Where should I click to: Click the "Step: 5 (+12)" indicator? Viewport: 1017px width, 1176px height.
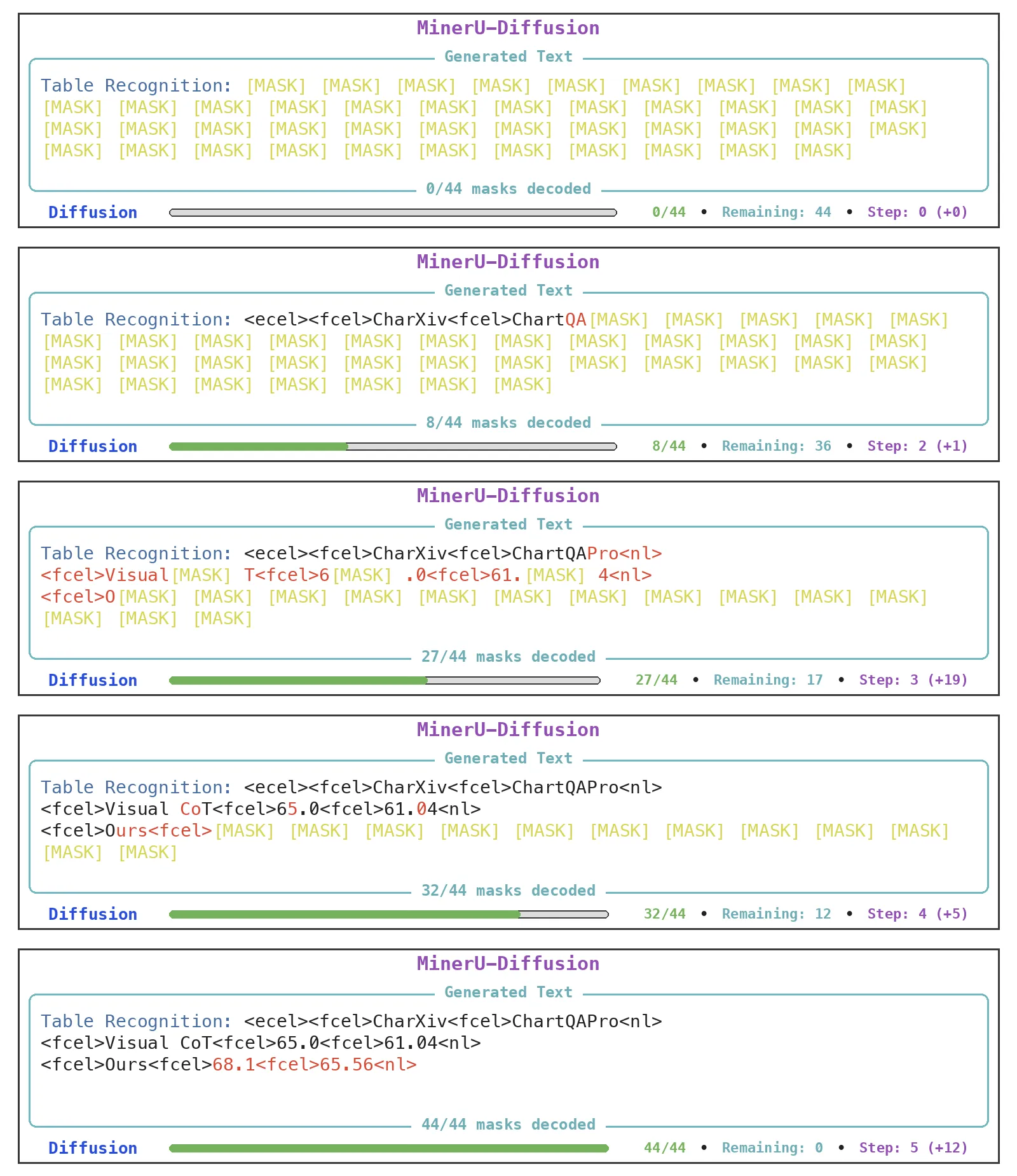tap(913, 1148)
